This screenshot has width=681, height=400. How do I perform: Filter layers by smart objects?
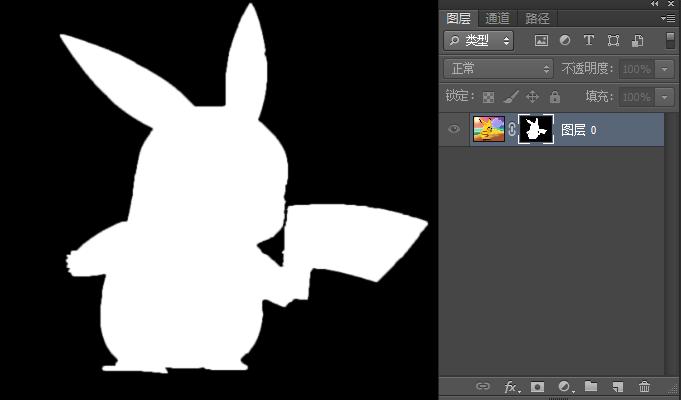[x=637, y=41]
